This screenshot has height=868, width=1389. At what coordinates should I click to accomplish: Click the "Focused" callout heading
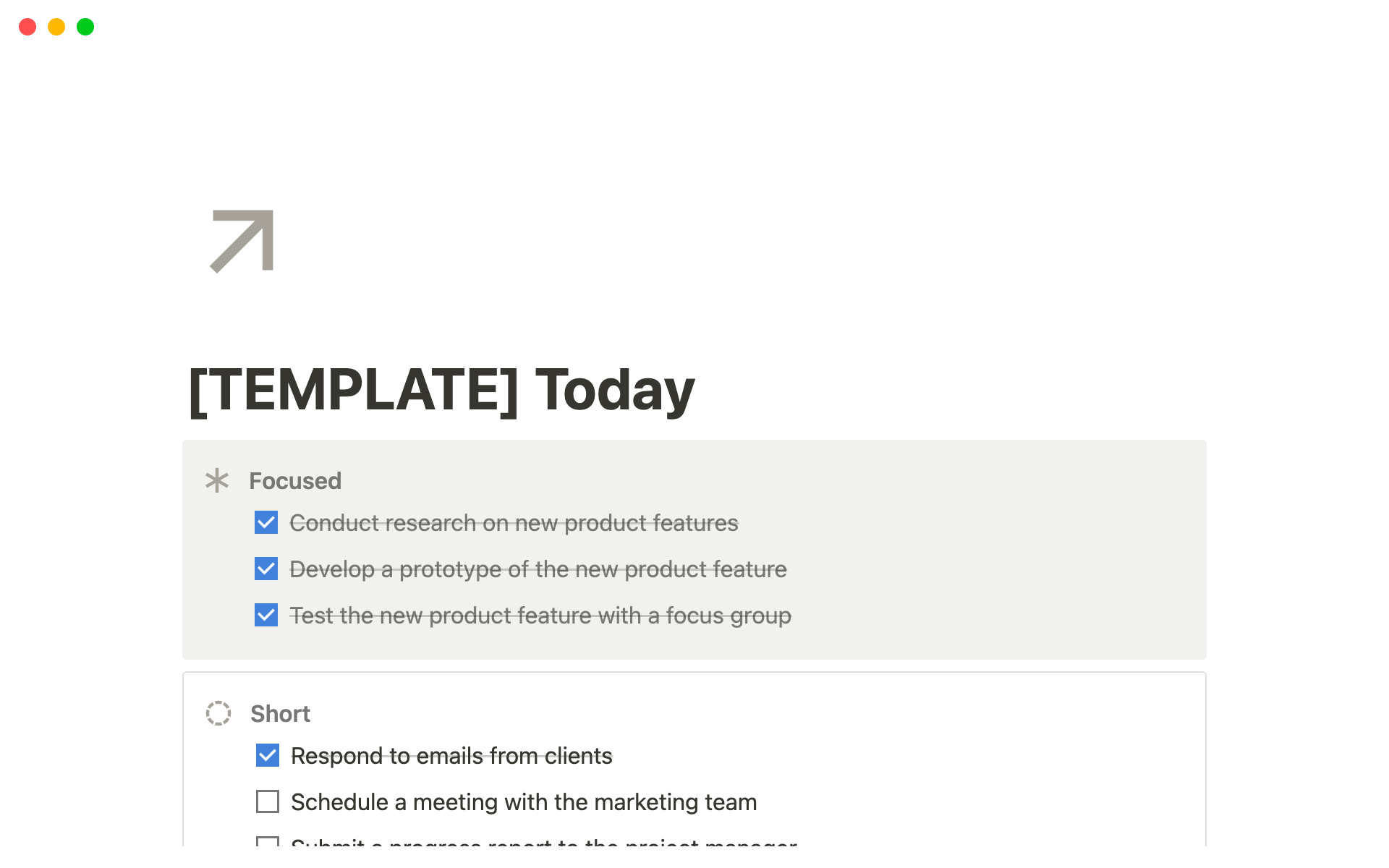point(295,481)
